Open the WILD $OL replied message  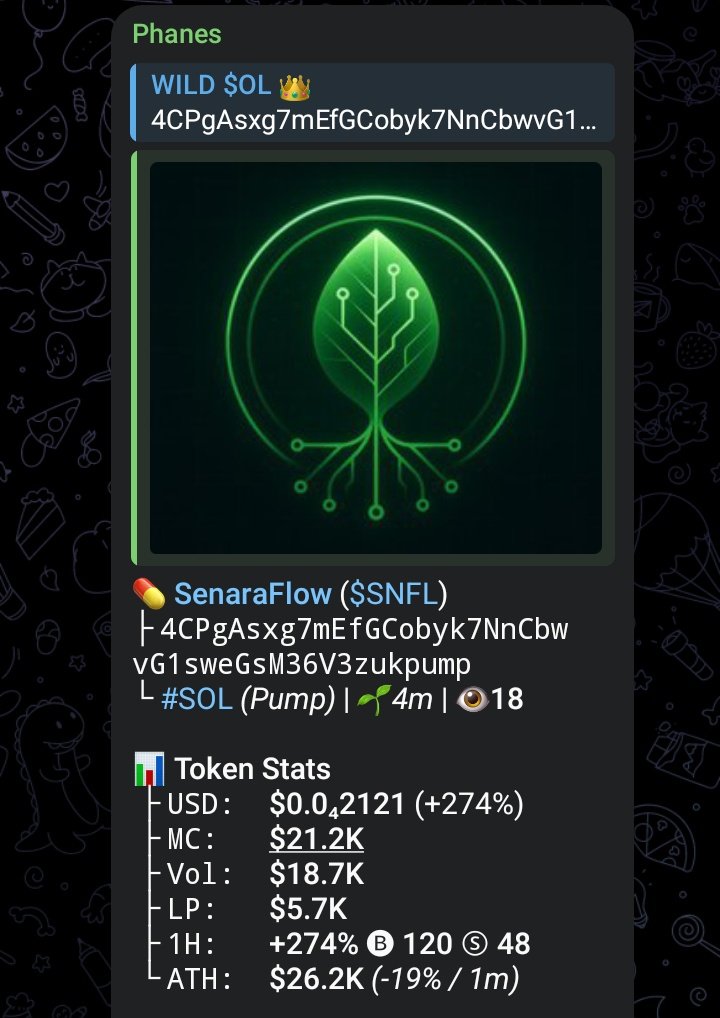[373, 102]
